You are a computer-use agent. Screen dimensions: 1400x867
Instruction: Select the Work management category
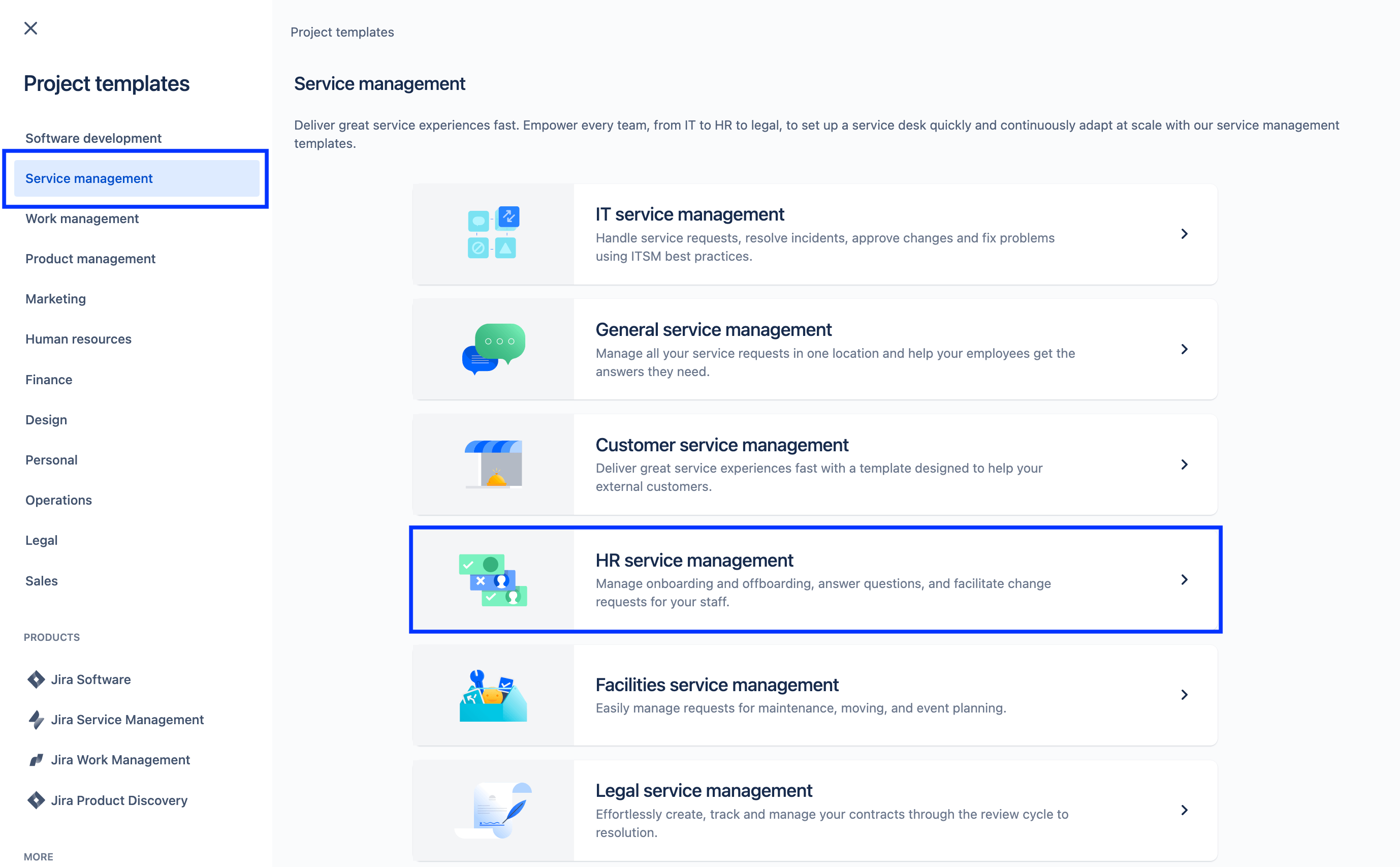point(81,218)
